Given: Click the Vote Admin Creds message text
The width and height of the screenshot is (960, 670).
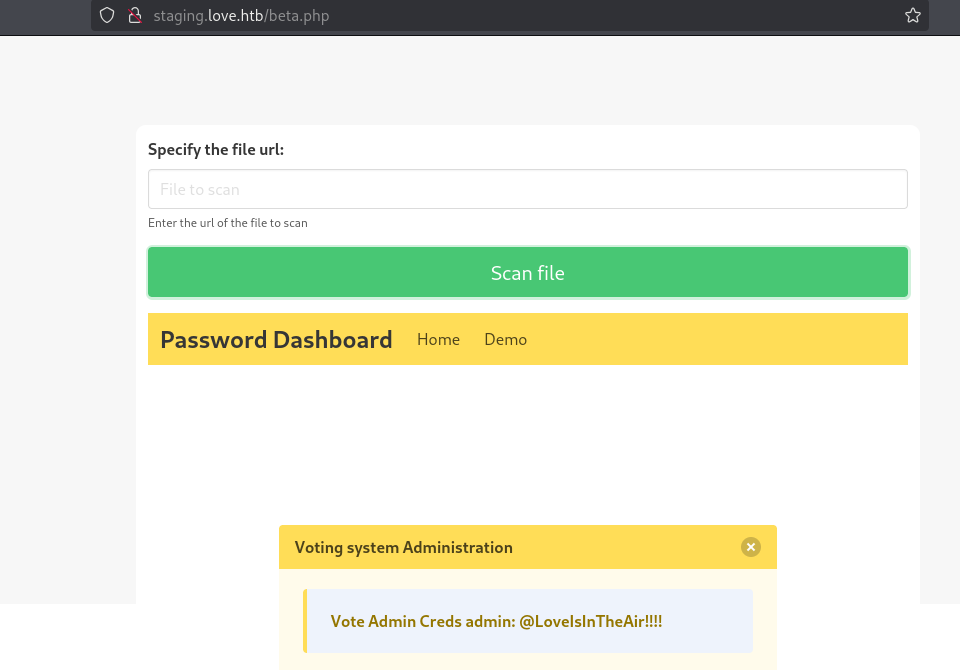Looking at the screenshot, I should [497, 621].
